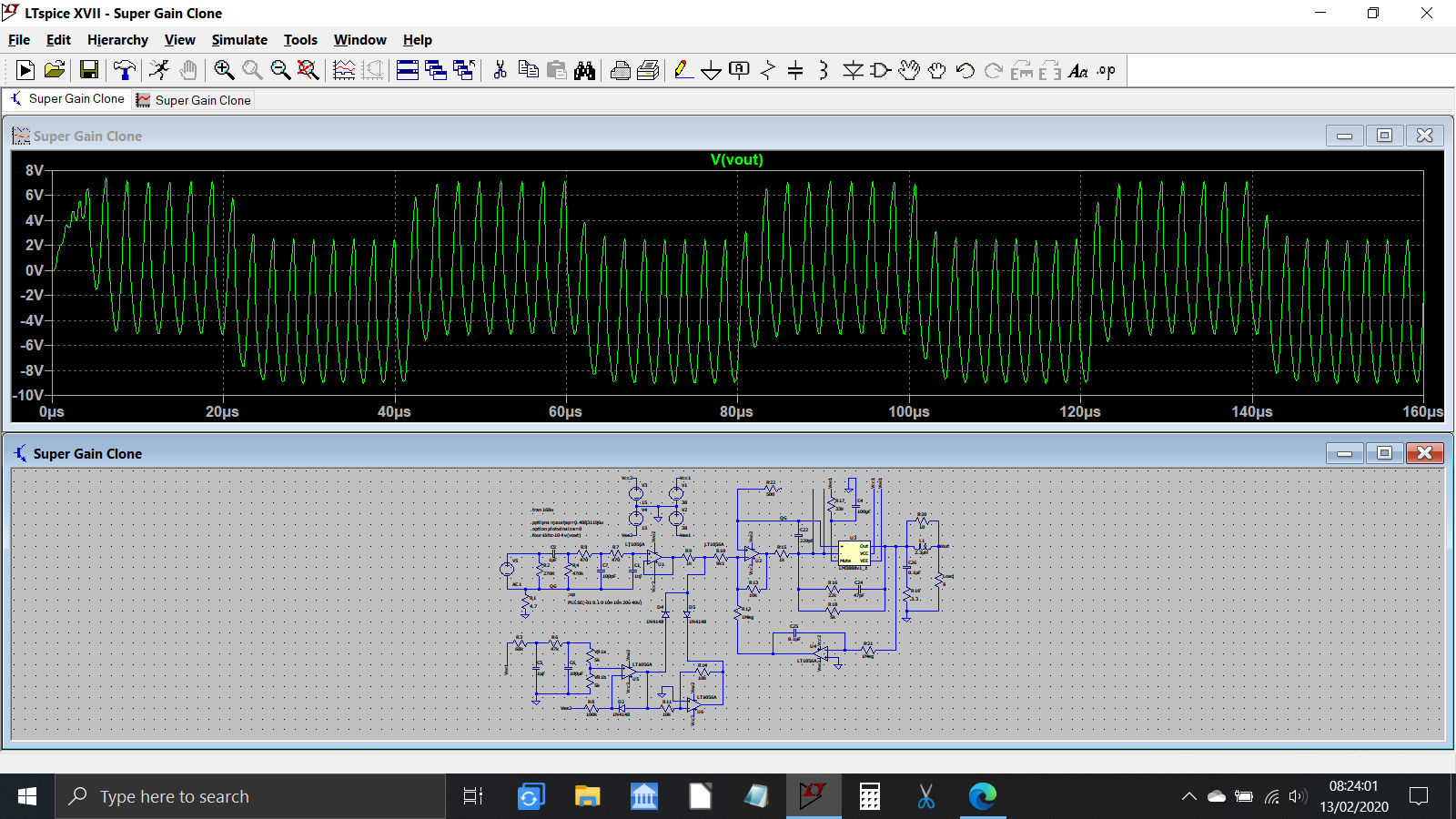Open the notification center icon

(x=1419, y=796)
